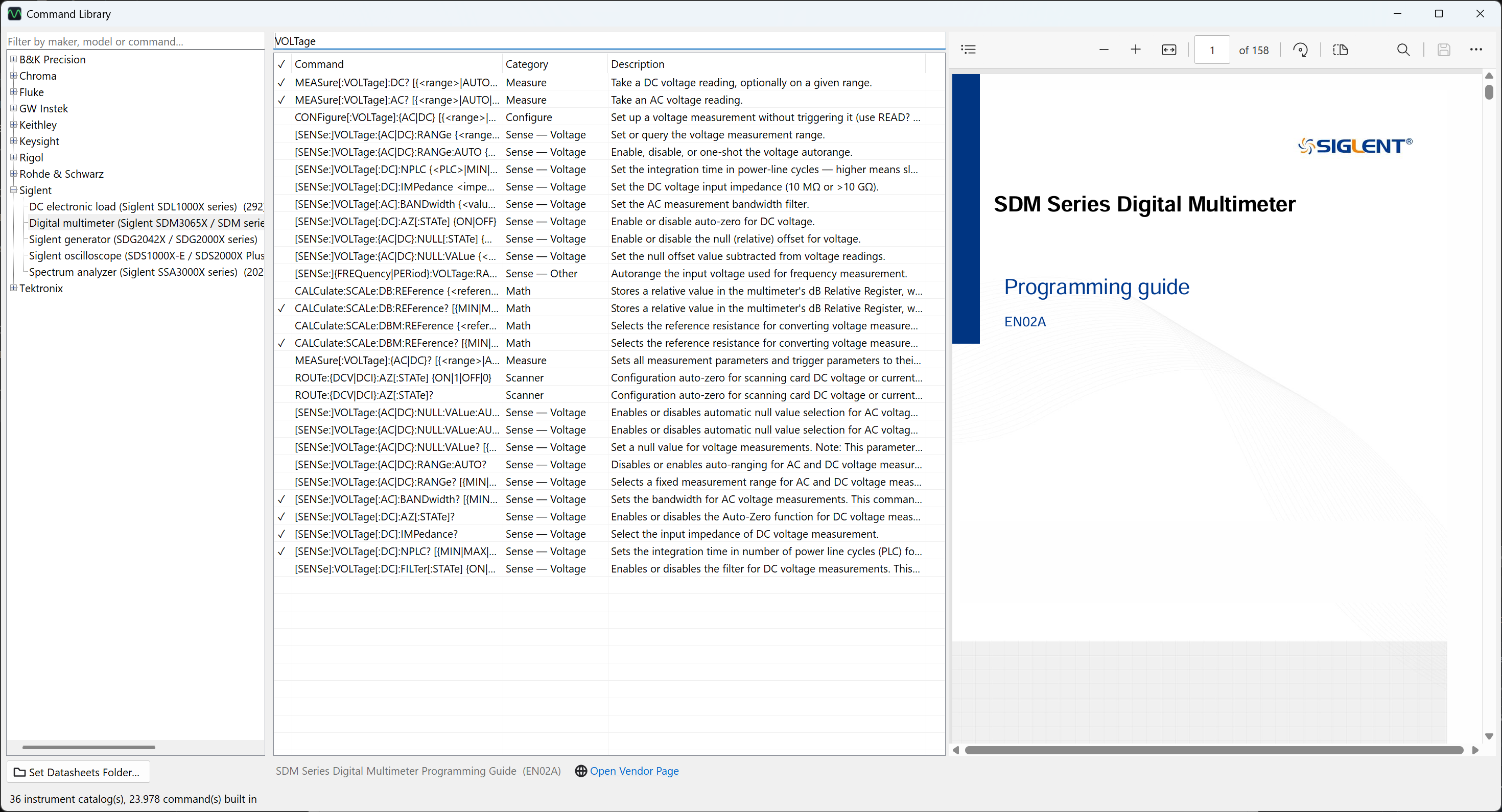This screenshot has height=812, width=1502.
Task: Select Digital multimeter Siglent SDM3065X entry
Action: 146,223
